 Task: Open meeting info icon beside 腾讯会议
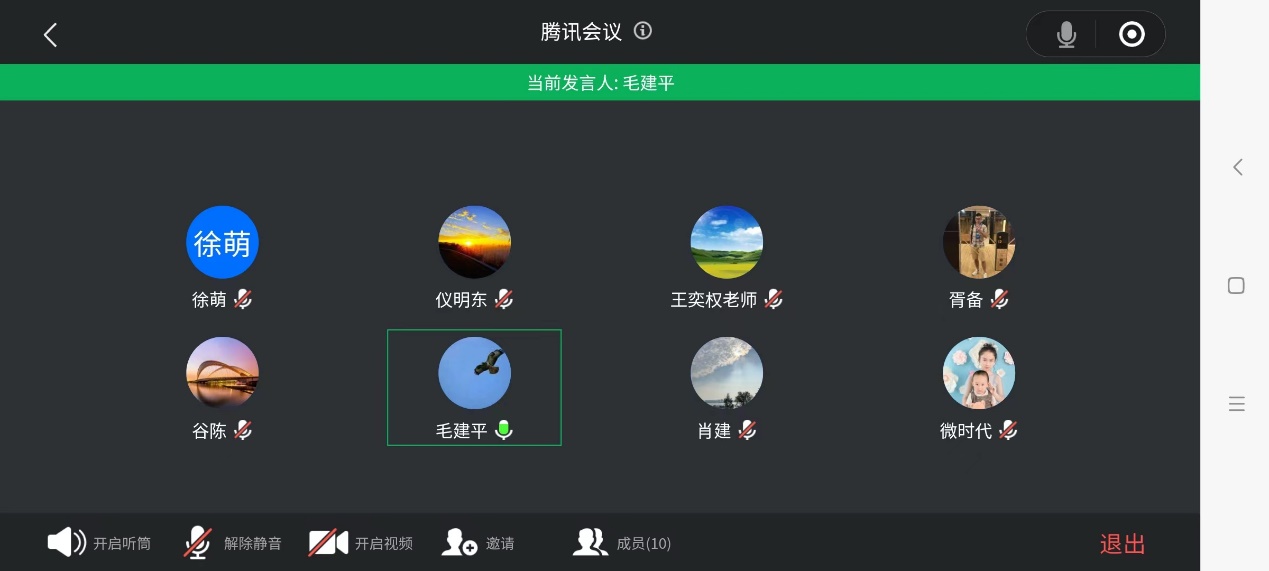point(643,31)
